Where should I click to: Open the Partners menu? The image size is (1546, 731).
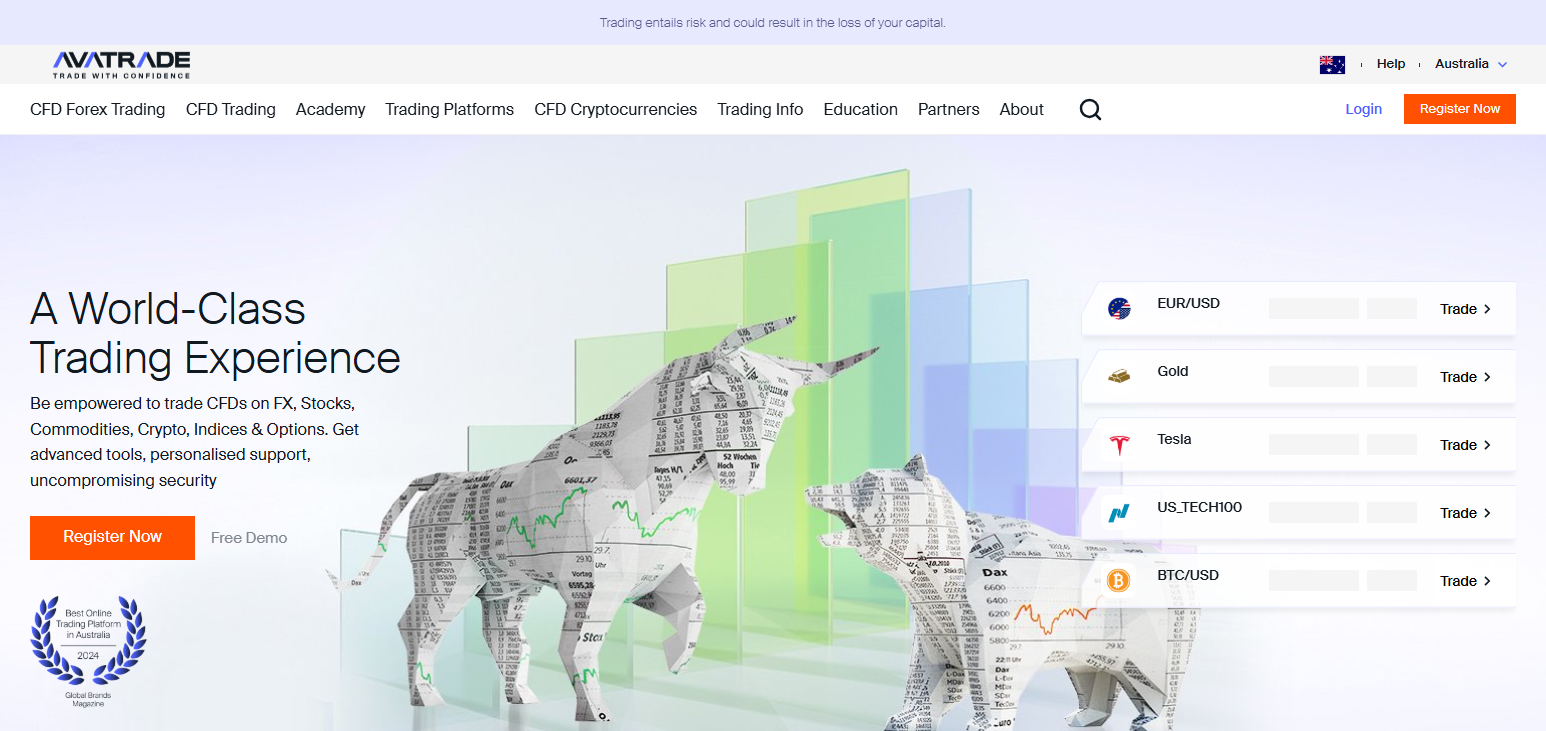pos(949,110)
